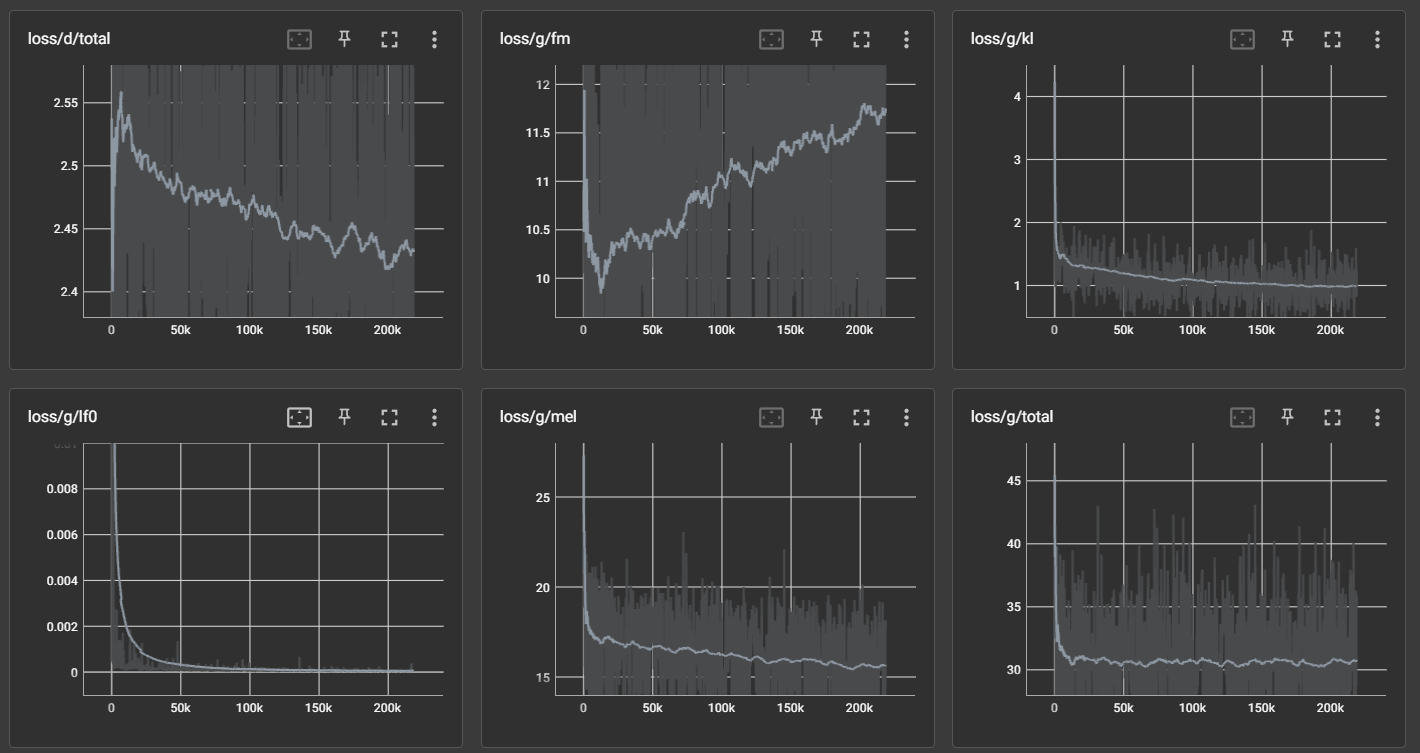Fit domain to data in loss/g/mel chart
1420x753 pixels.
point(771,417)
